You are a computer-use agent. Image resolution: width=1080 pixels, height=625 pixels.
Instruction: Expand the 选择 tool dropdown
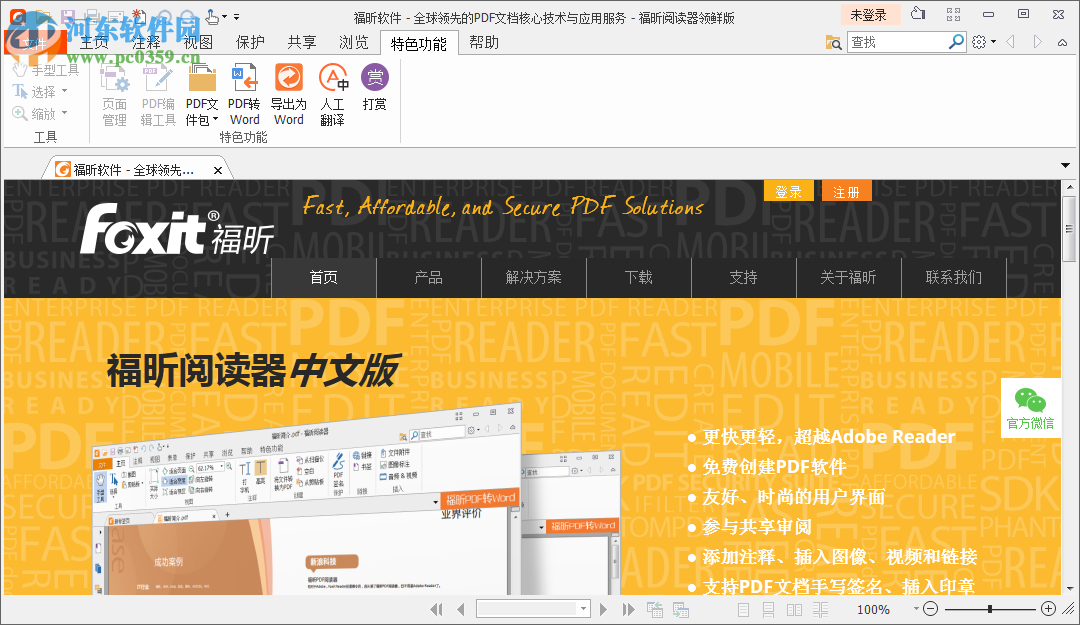(x=65, y=91)
